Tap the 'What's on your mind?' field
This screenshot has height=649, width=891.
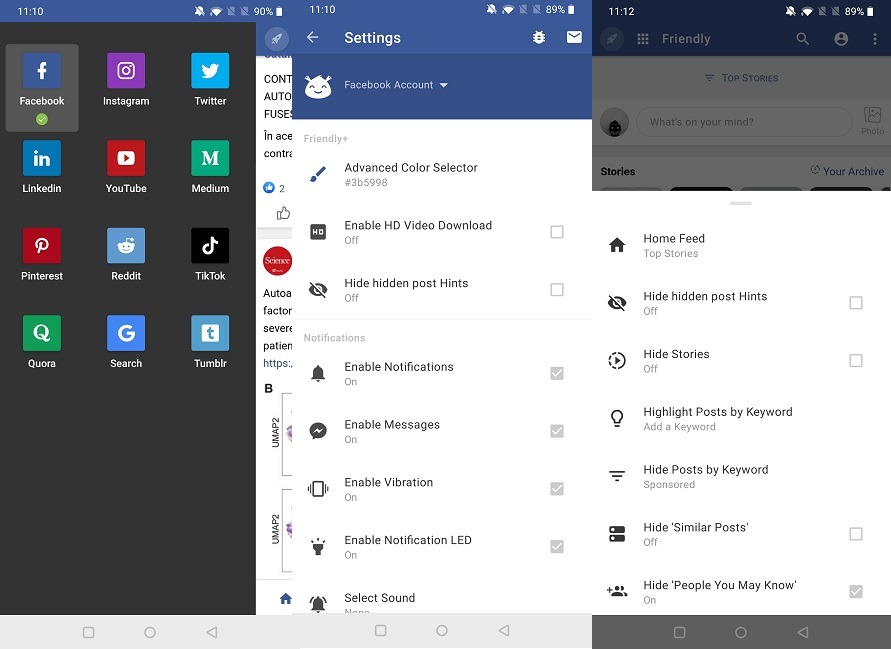(x=744, y=121)
